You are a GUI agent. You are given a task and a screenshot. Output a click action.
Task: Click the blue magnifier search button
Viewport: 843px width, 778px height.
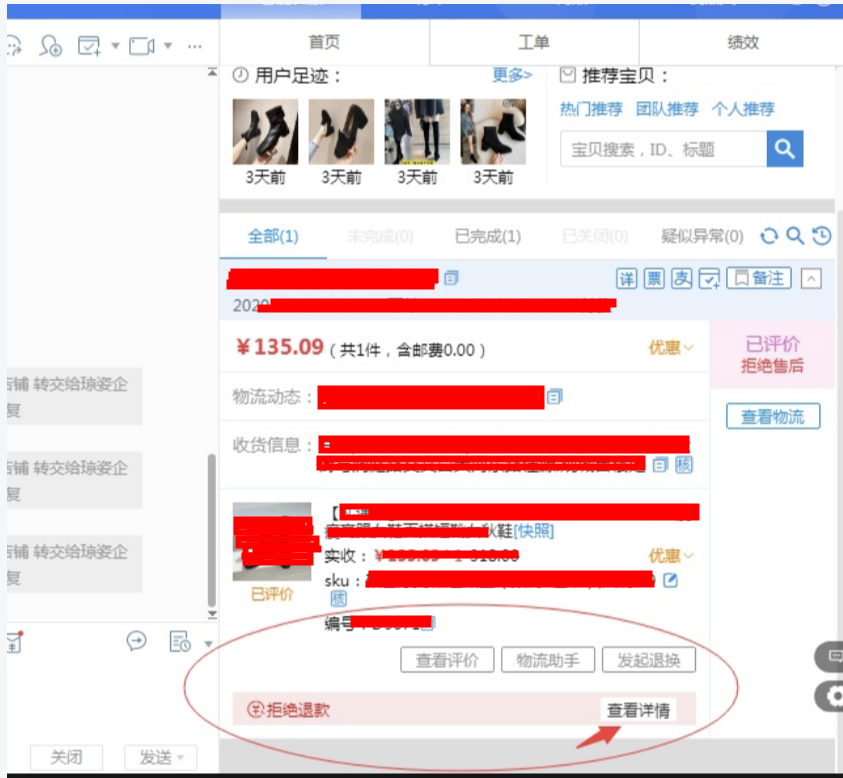pos(784,149)
